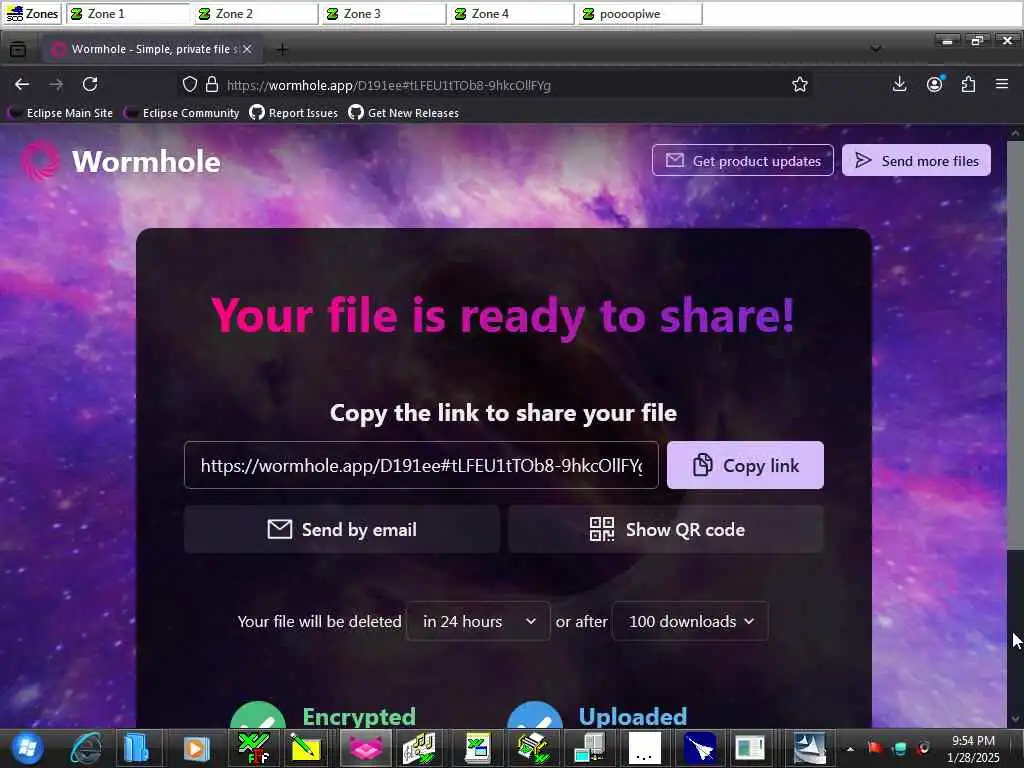Open the green X FF taskbar icon
The height and width of the screenshot is (768, 1024).
[254, 748]
